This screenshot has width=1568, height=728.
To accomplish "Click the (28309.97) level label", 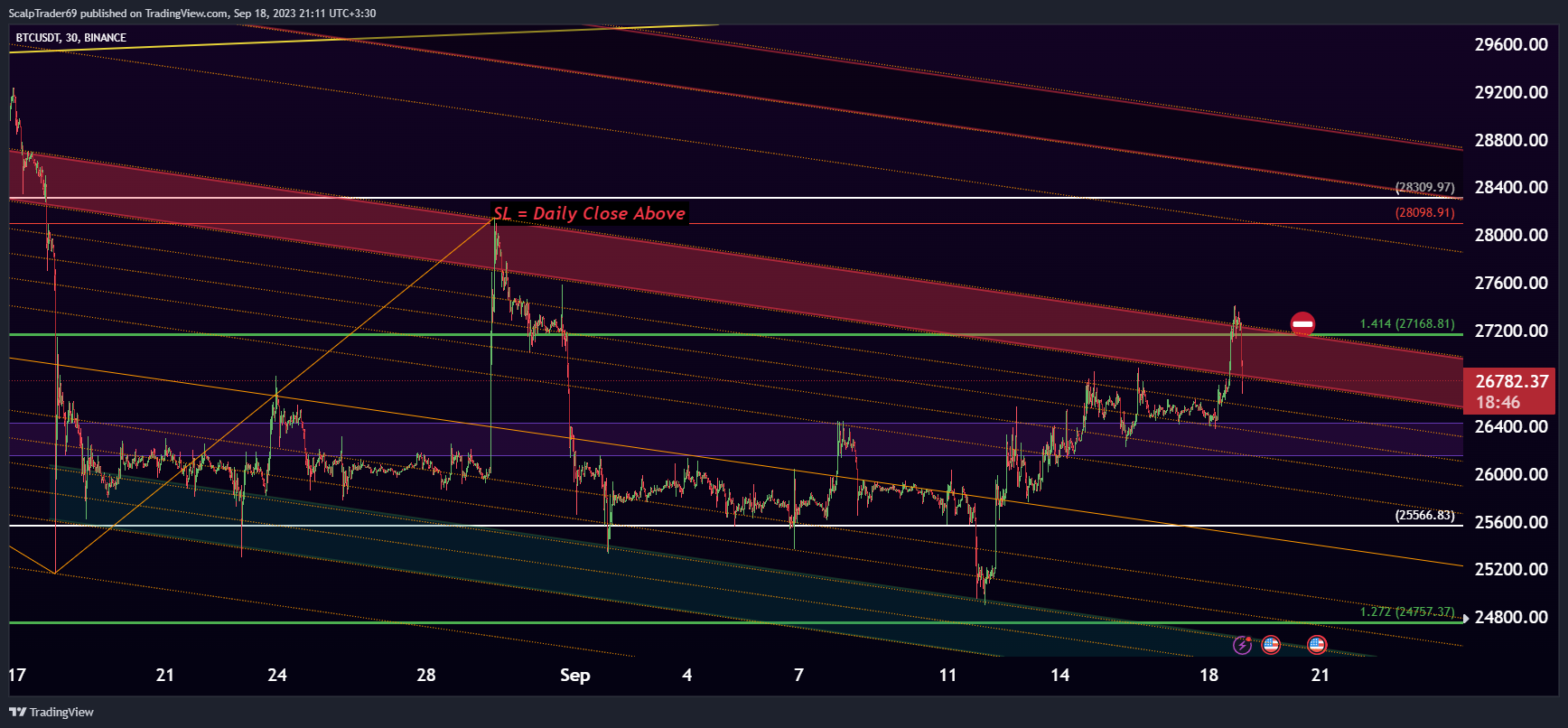I will click(1425, 187).
